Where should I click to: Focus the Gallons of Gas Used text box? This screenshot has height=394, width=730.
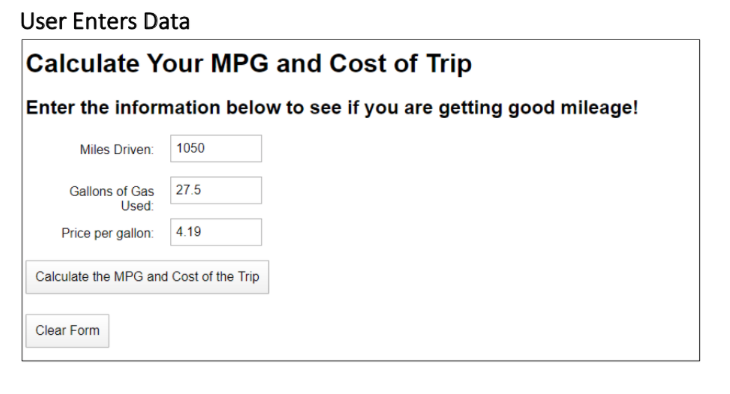216,190
